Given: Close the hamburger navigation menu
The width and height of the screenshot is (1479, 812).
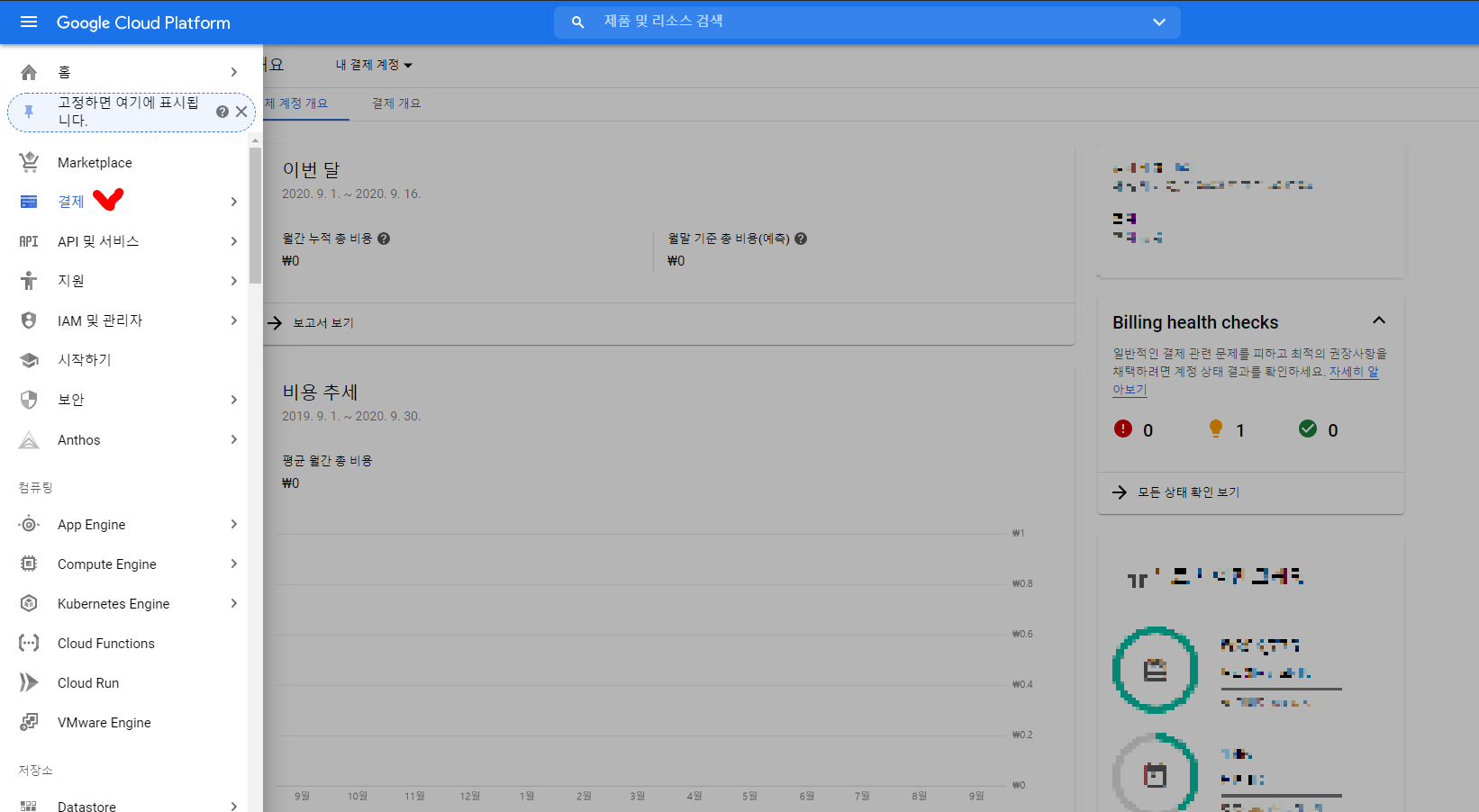Looking at the screenshot, I should click(x=29, y=23).
